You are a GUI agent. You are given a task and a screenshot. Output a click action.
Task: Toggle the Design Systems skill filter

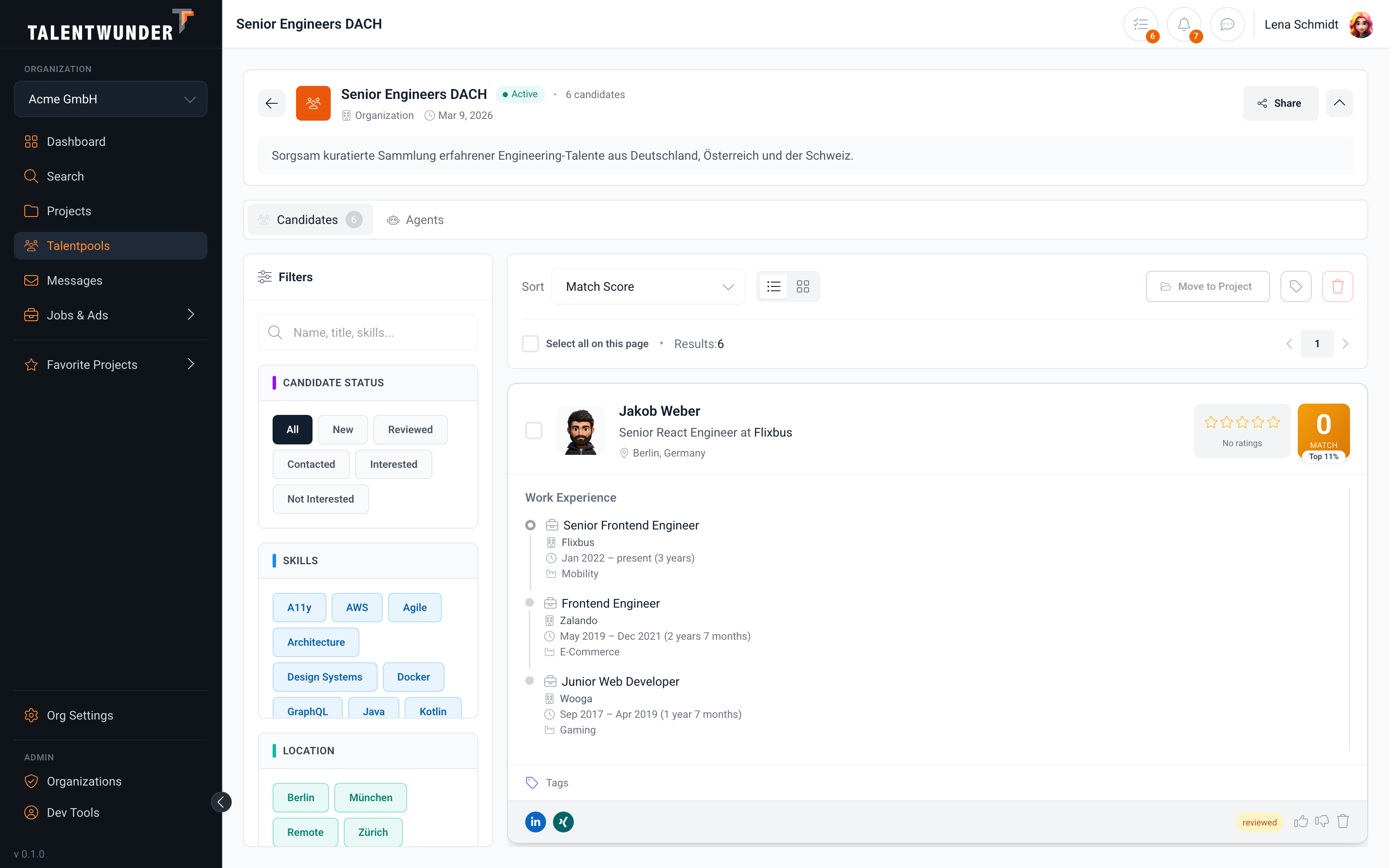pos(325,677)
